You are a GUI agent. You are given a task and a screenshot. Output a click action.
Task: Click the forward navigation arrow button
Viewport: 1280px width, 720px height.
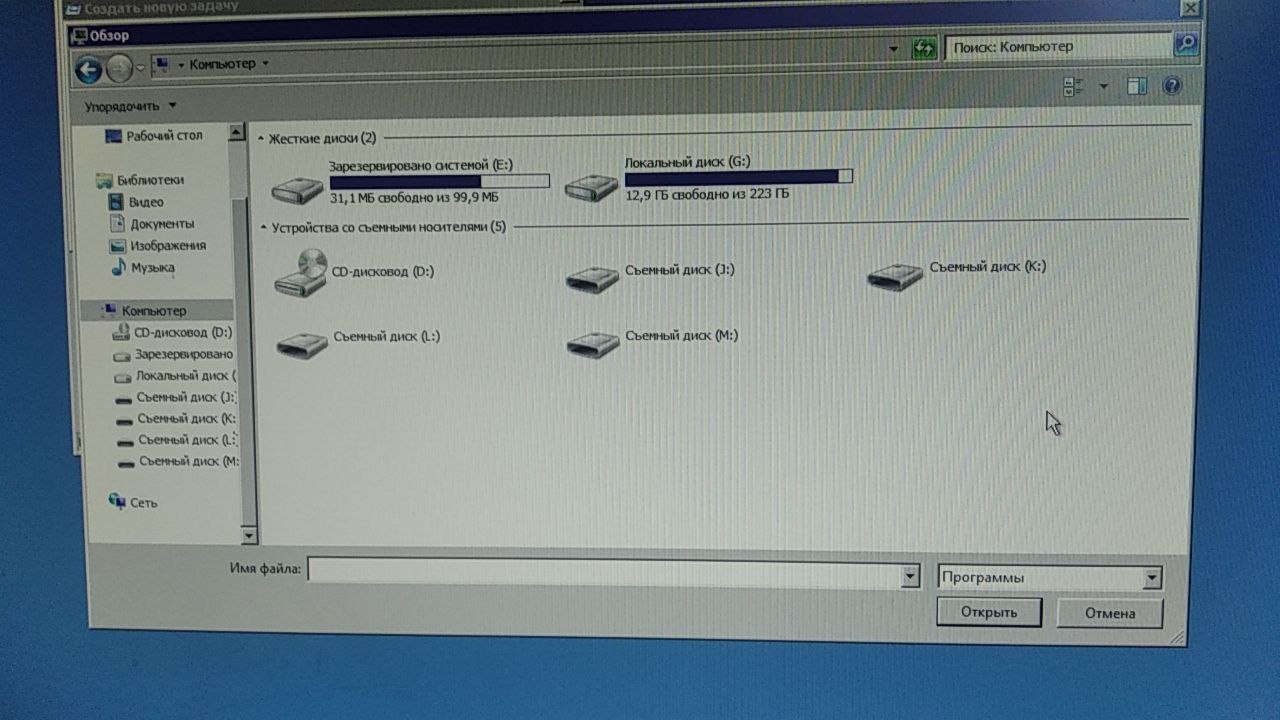click(120, 68)
